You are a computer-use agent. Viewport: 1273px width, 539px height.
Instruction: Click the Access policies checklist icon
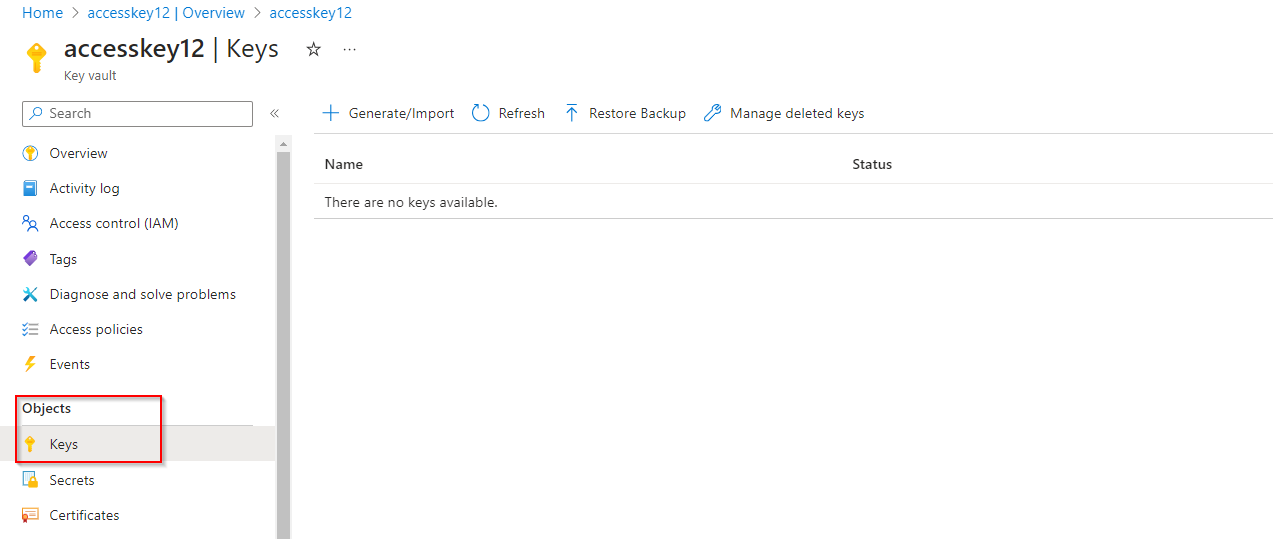[30, 329]
